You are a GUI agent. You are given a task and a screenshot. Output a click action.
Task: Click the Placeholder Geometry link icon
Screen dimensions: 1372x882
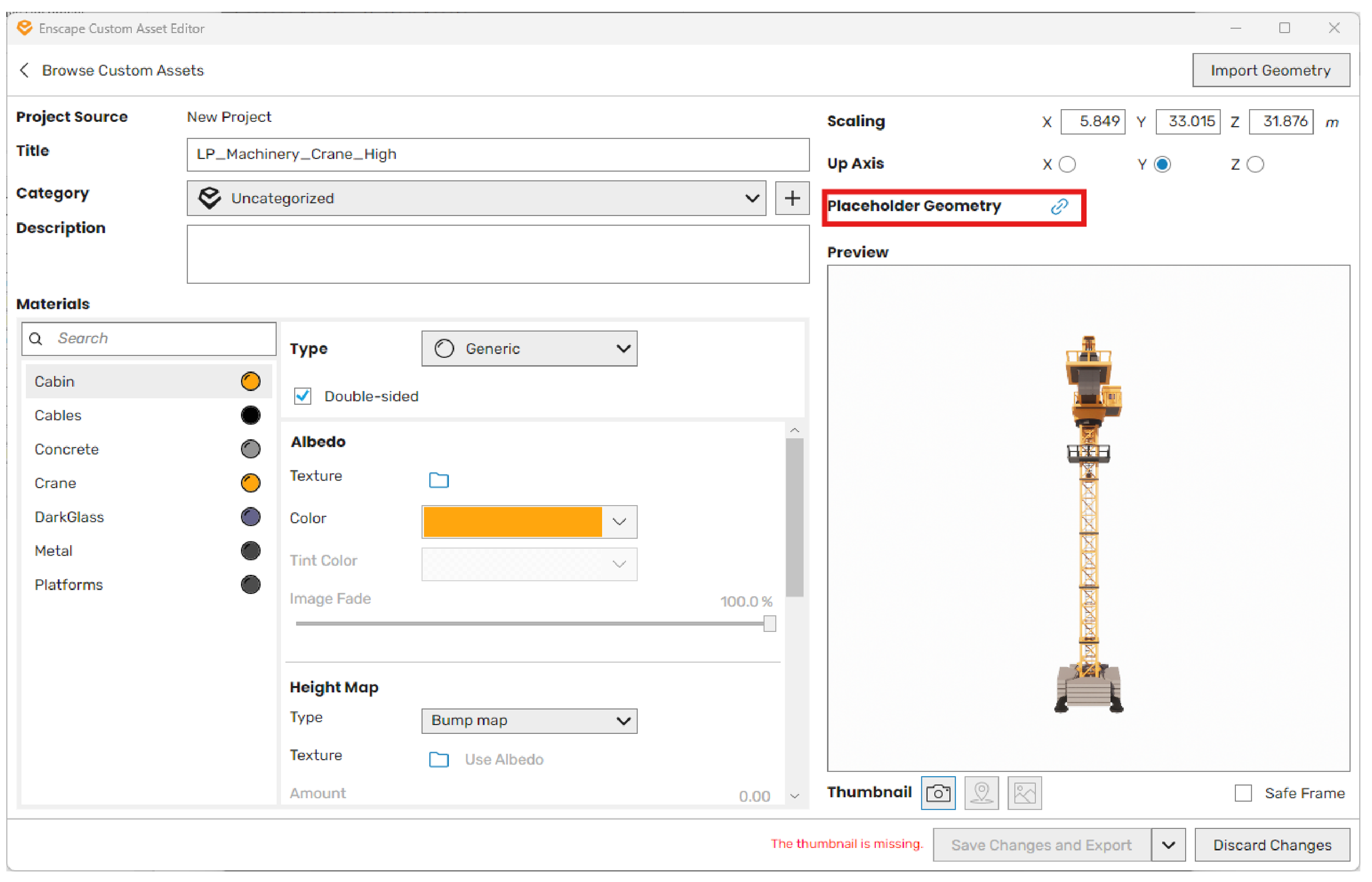point(1059,207)
